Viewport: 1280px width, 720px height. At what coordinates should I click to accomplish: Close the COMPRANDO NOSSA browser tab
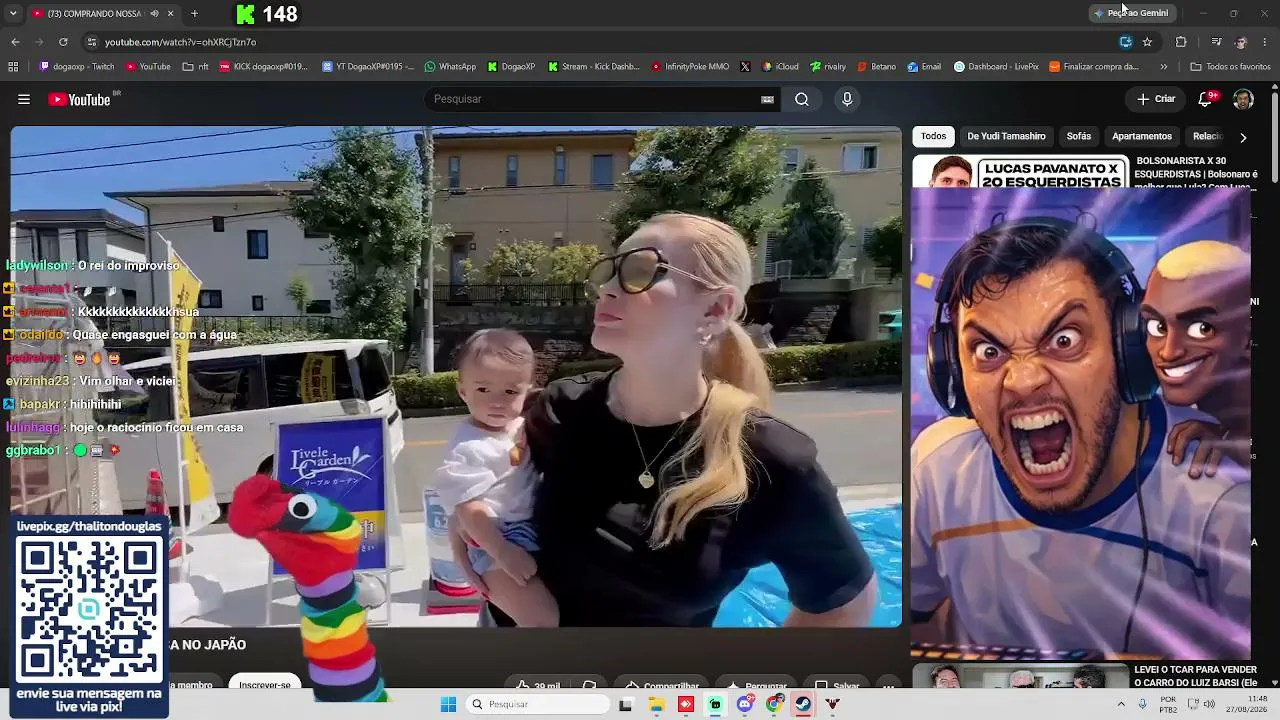170,14
